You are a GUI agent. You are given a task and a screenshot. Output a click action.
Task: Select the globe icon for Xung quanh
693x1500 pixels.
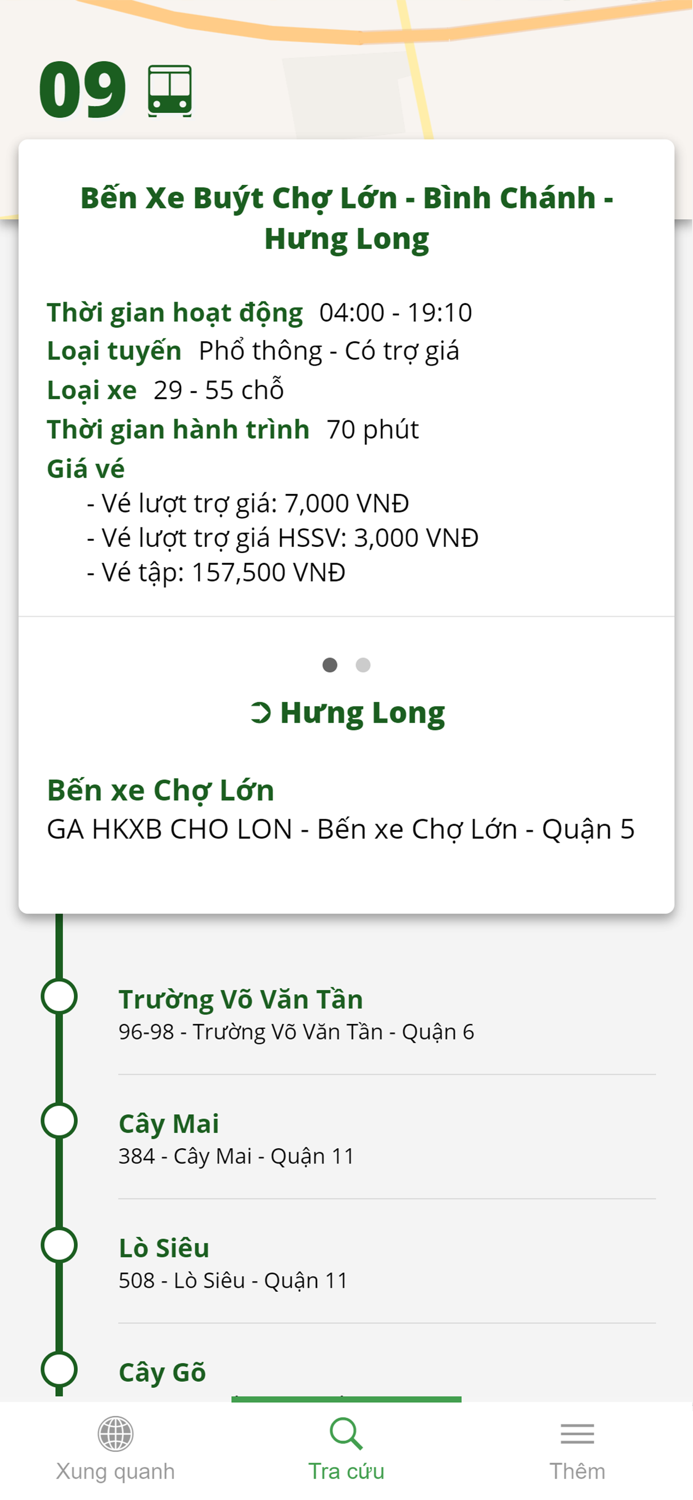pos(115,1433)
